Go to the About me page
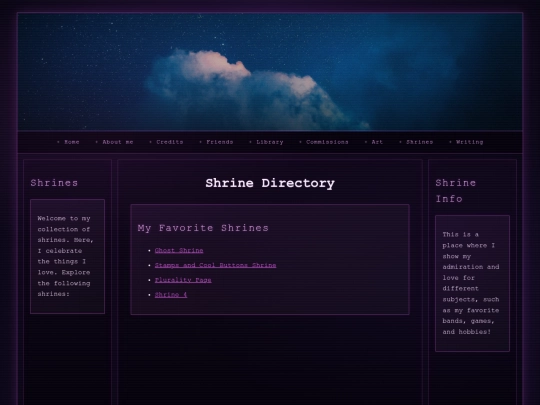This screenshot has height=405, width=540. [118, 142]
